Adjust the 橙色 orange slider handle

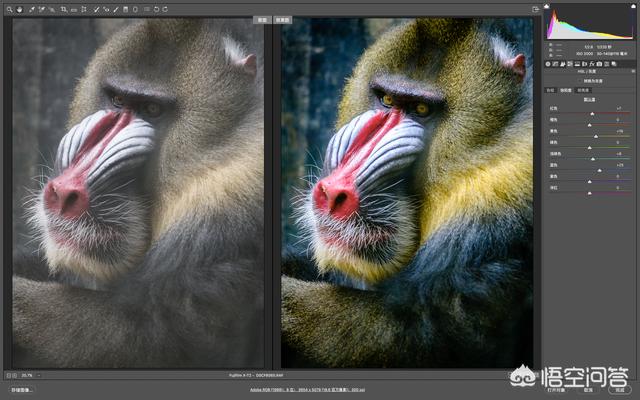click(x=589, y=125)
